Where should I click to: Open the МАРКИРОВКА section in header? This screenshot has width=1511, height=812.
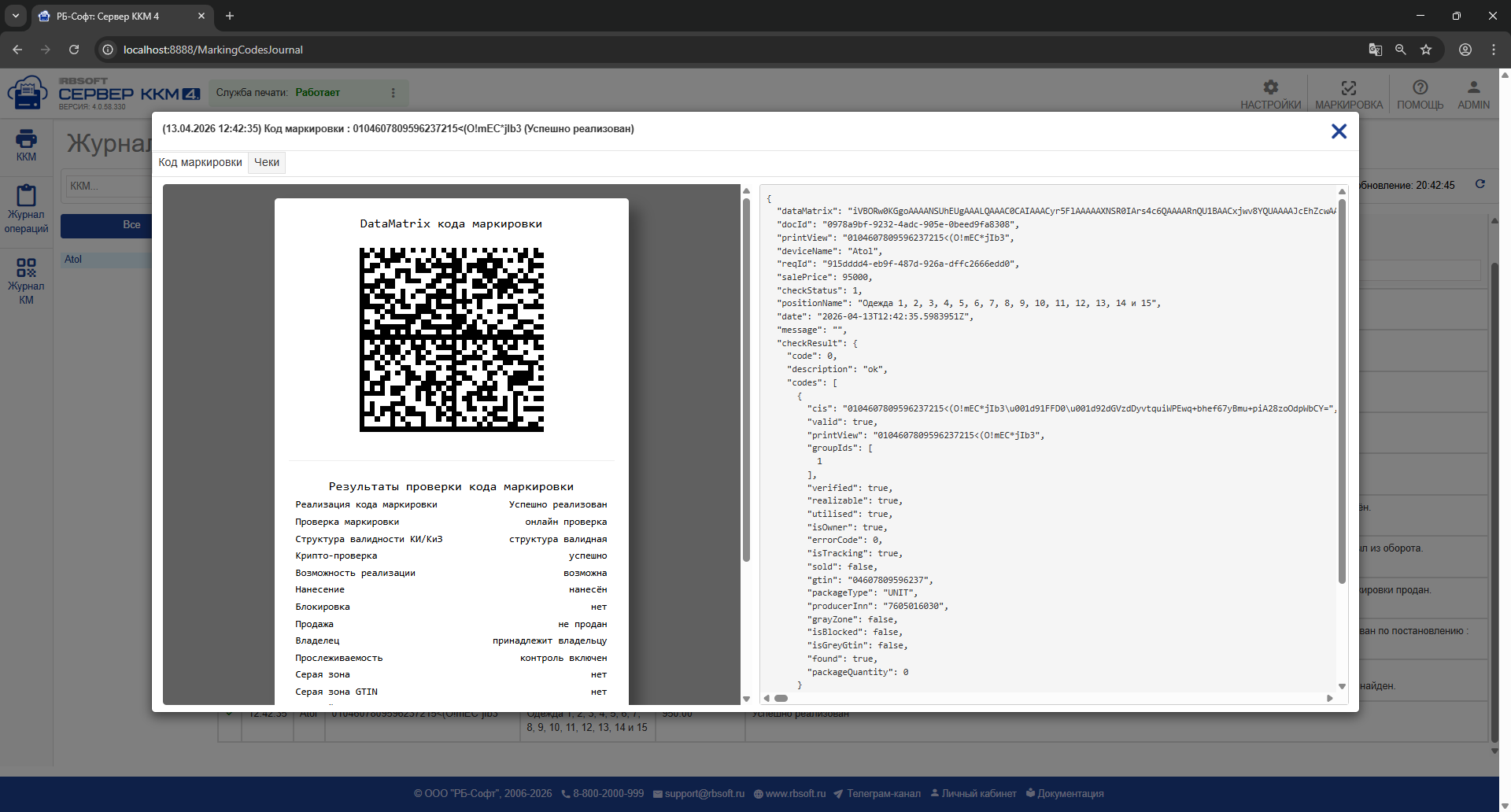(x=1348, y=94)
